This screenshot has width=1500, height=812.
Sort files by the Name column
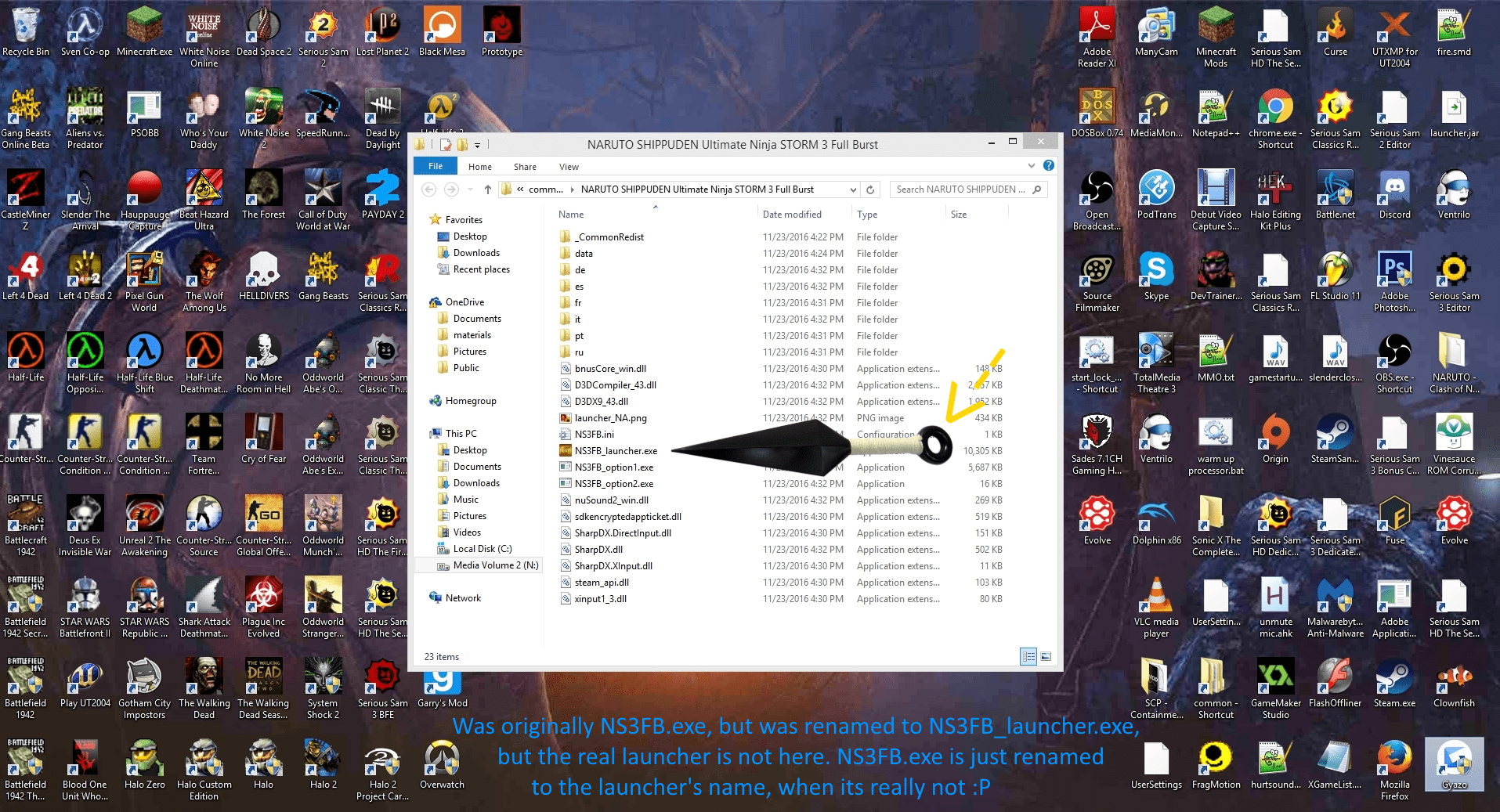coord(571,215)
